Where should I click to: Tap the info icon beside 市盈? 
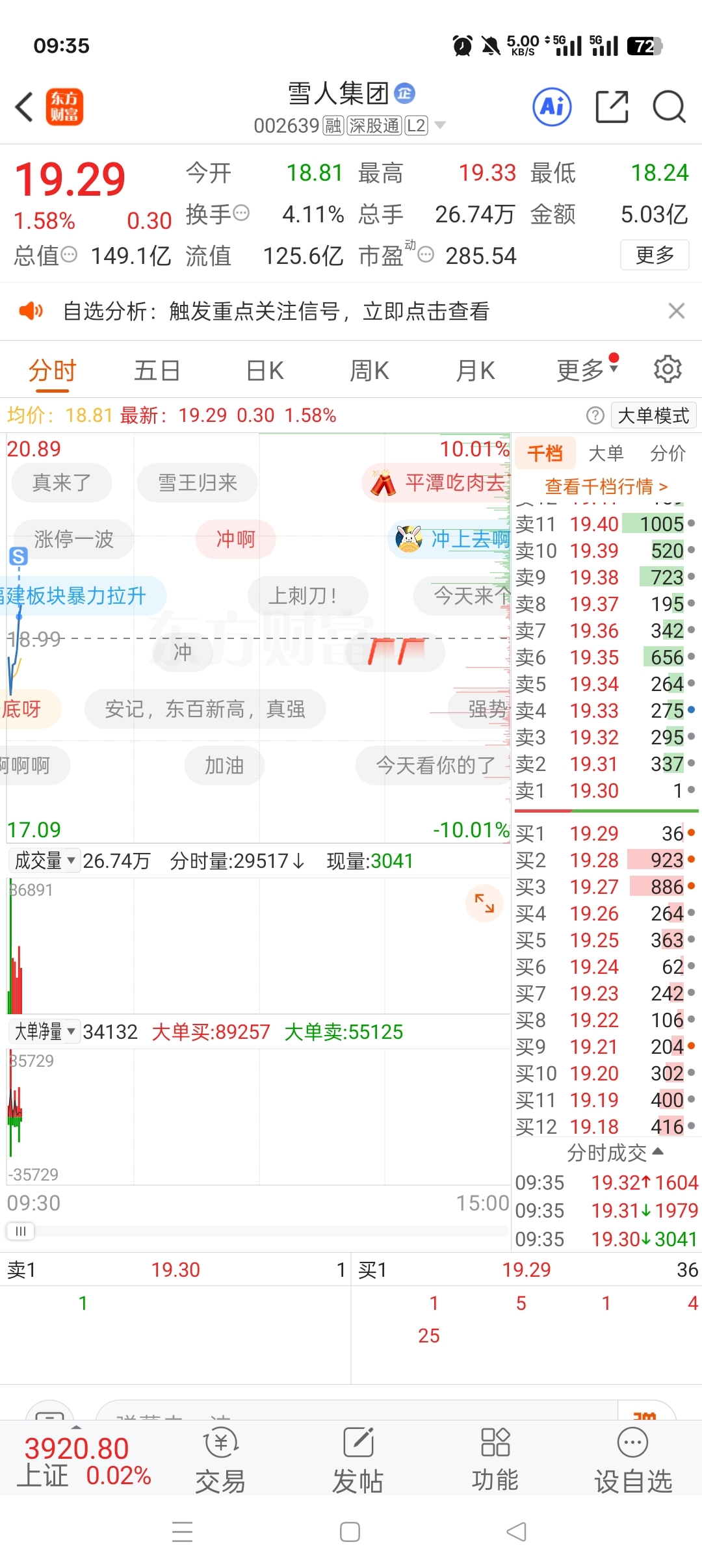426,255
